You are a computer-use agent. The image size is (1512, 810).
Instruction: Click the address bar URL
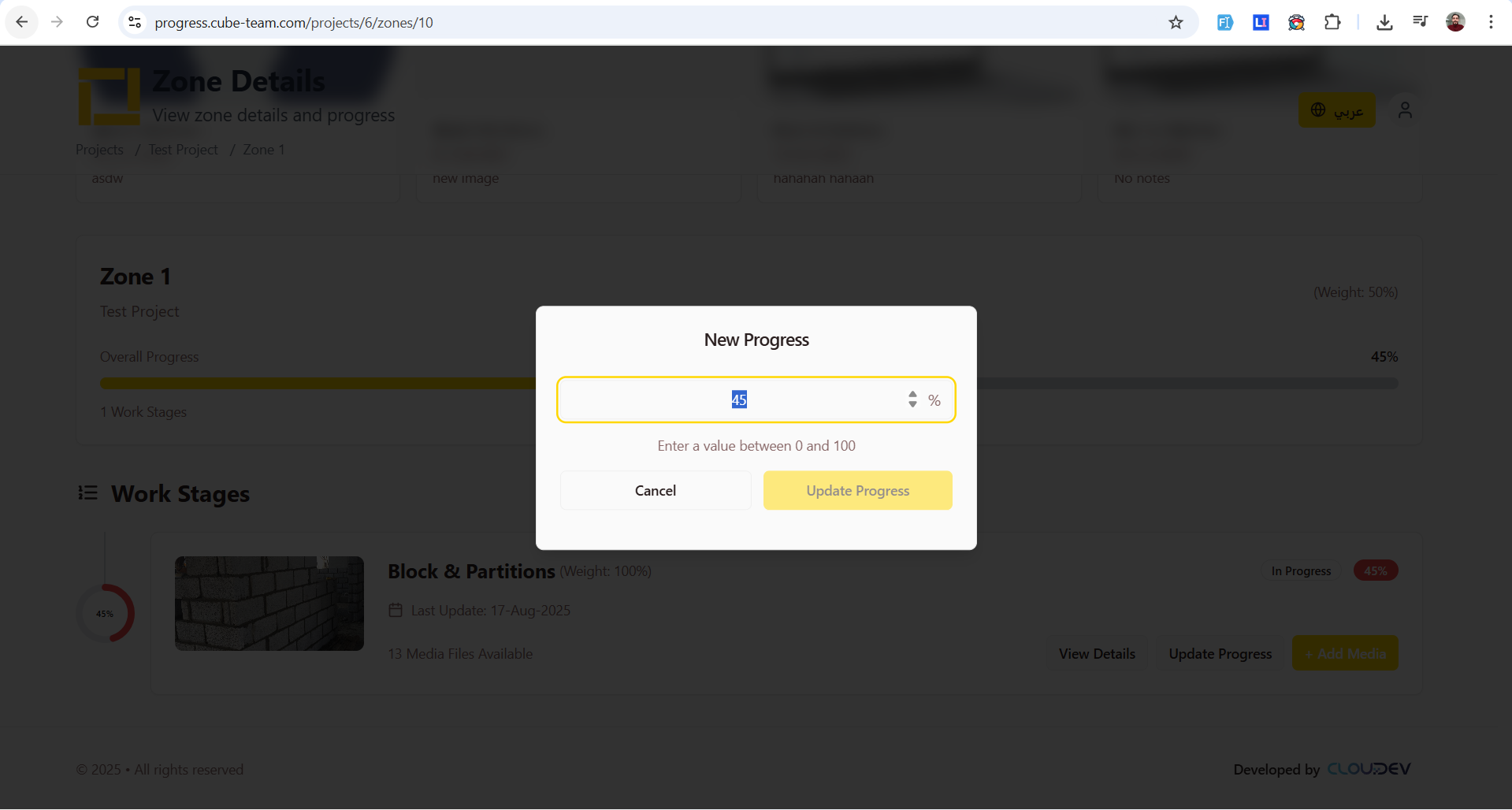click(x=294, y=22)
